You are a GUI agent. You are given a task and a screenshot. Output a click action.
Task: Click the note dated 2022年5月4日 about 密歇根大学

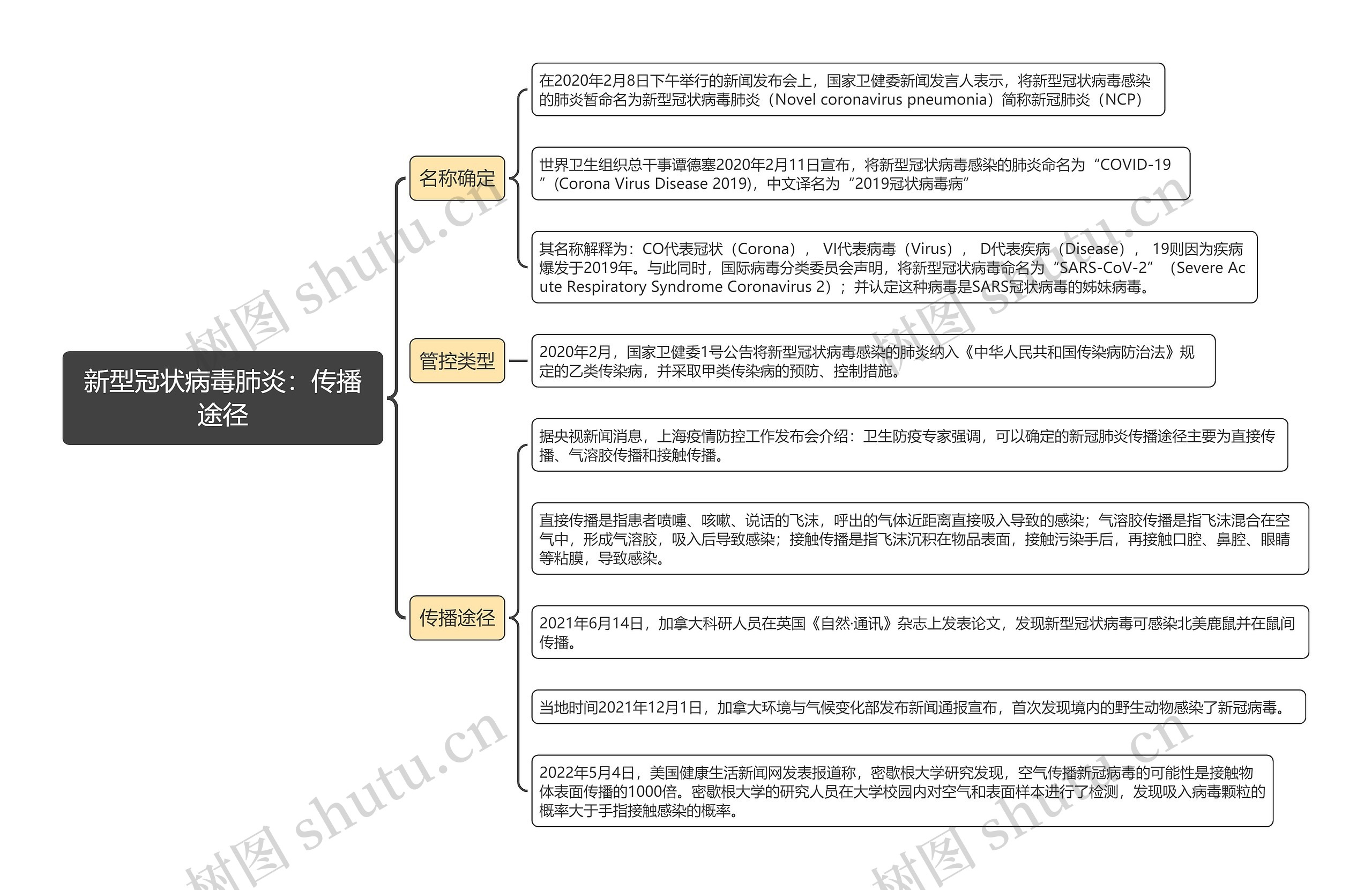(x=902, y=791)
